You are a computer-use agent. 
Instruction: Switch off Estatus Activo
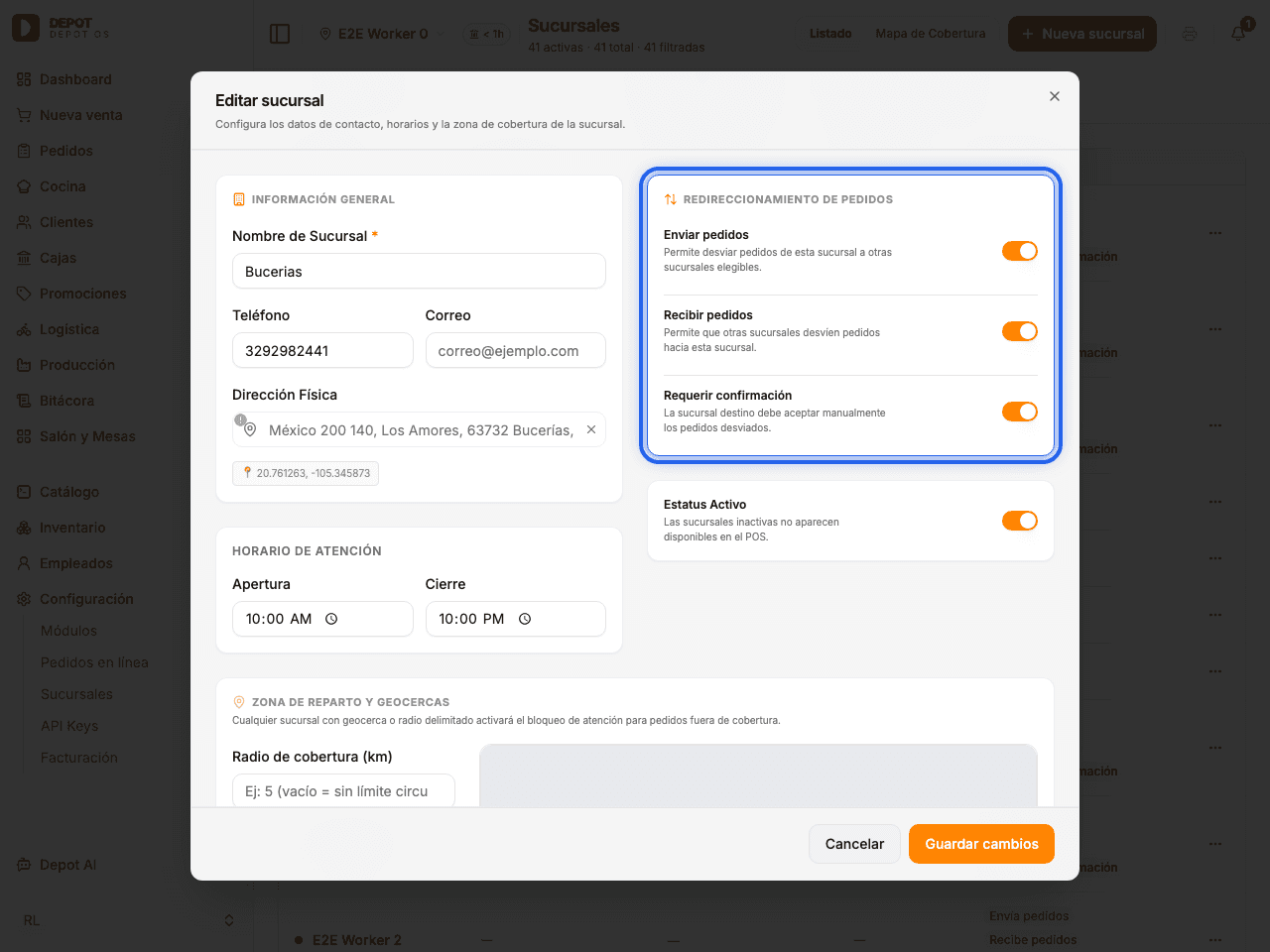tap(1020, 521)
